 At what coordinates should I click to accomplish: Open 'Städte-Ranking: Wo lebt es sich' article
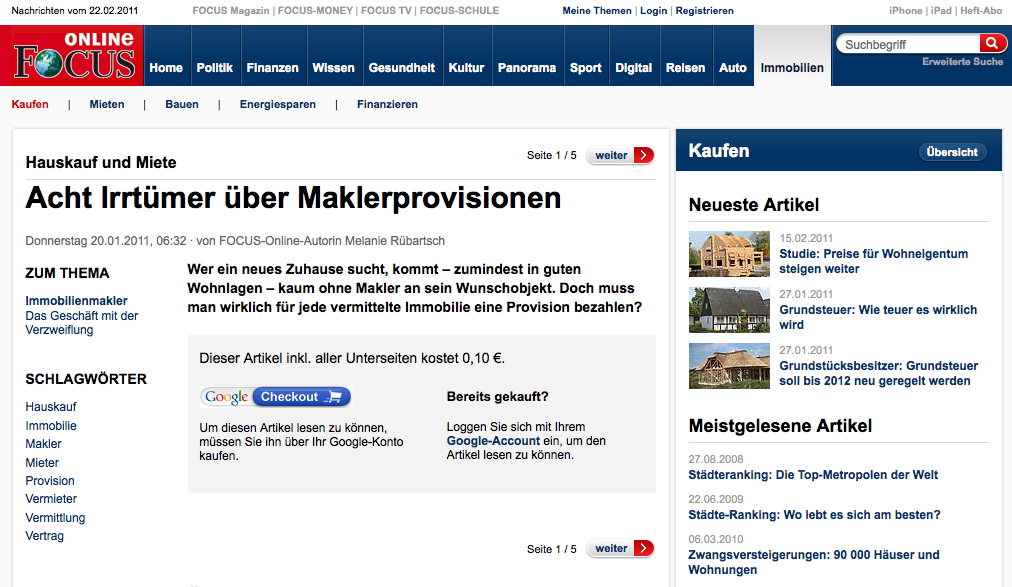(x=814, y=515)
